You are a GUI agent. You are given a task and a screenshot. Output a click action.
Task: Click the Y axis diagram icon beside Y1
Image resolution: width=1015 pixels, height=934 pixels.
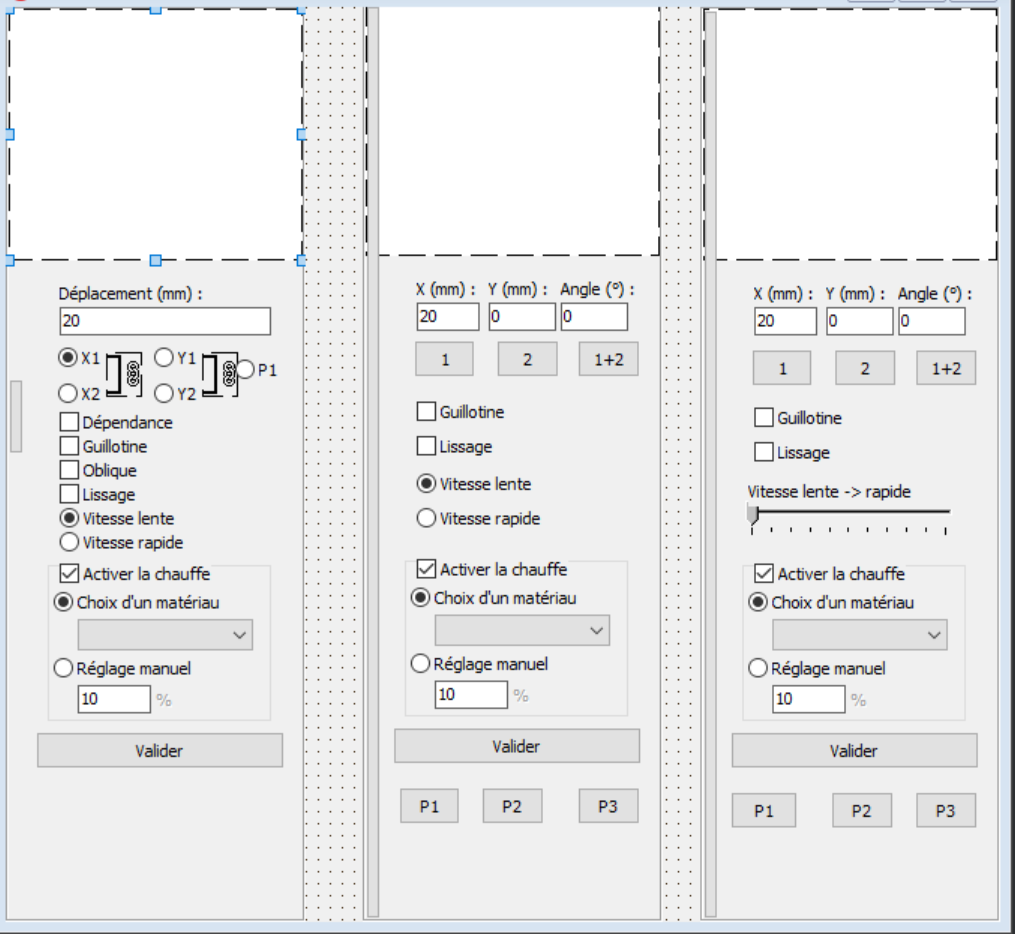(221, 375)
